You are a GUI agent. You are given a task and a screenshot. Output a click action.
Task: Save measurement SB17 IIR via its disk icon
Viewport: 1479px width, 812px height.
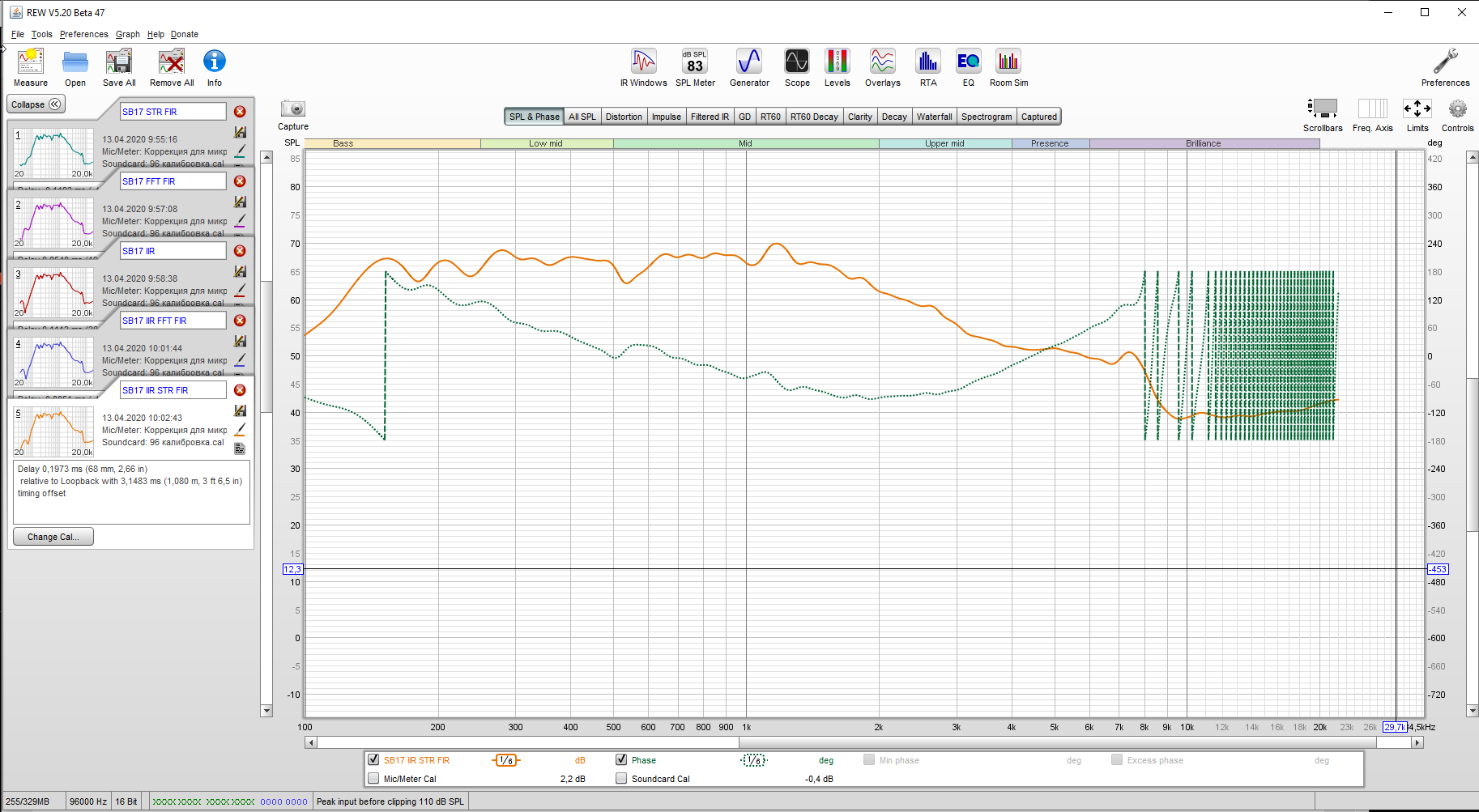[240, 272]
